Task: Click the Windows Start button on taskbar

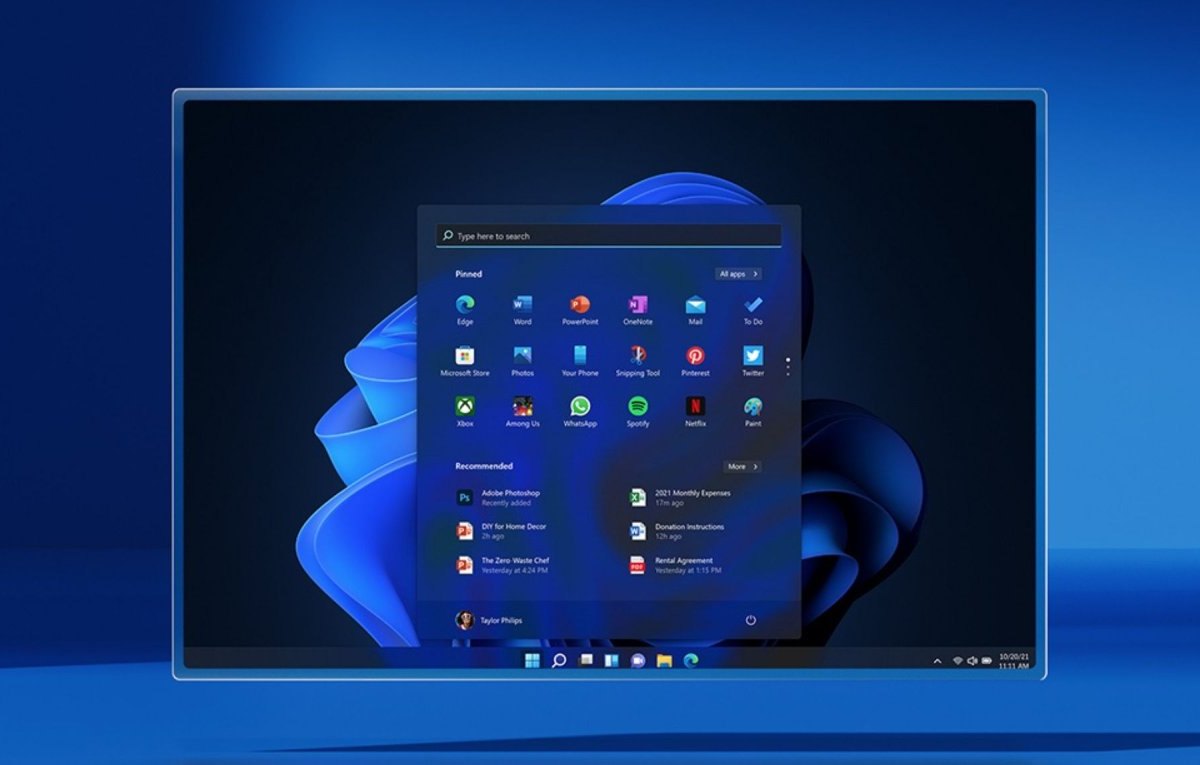Action: [532, 660]
